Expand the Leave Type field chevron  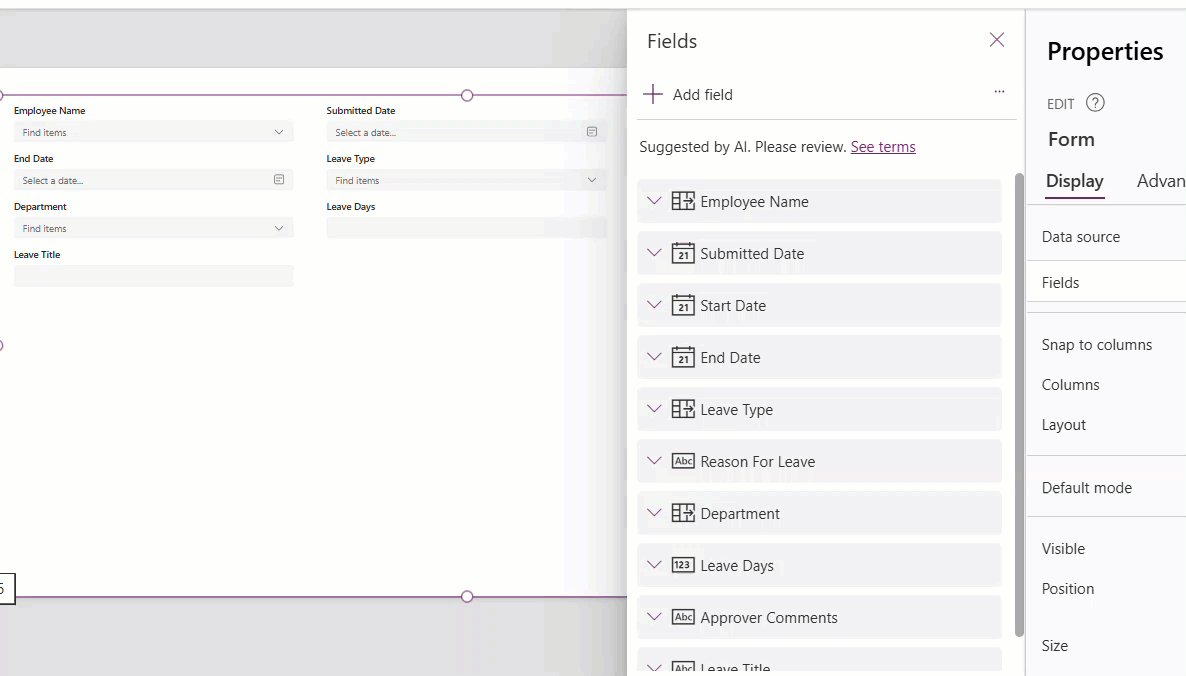point(654,409)
